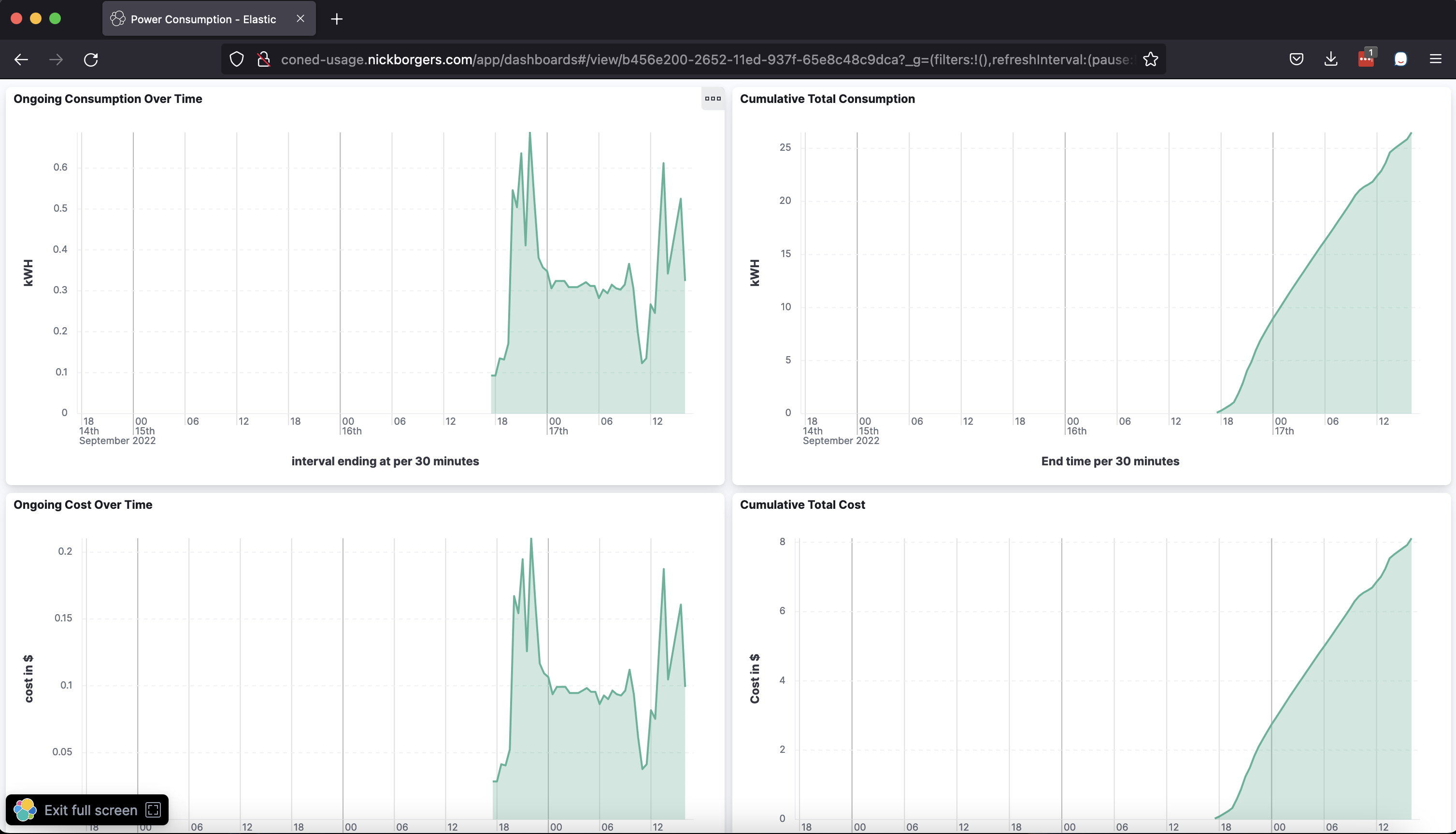Click the account profile icon in the toolbar
Viewport: 1456px width, 834px height.
(x=1400, y=59)
